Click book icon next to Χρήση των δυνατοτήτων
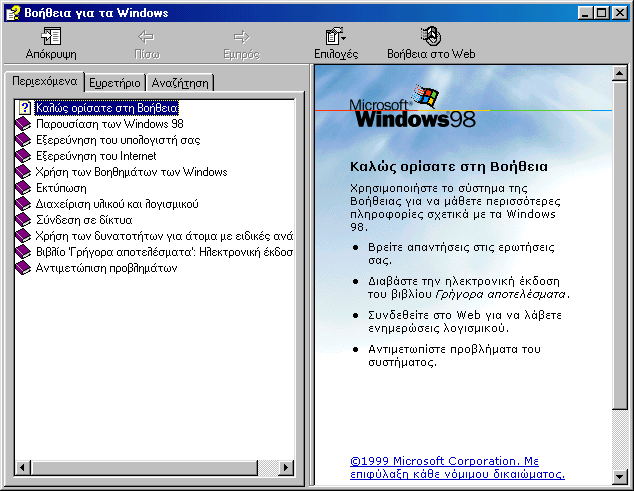Image resolution: width=634 pixels, height=491 pixels. 23,236
